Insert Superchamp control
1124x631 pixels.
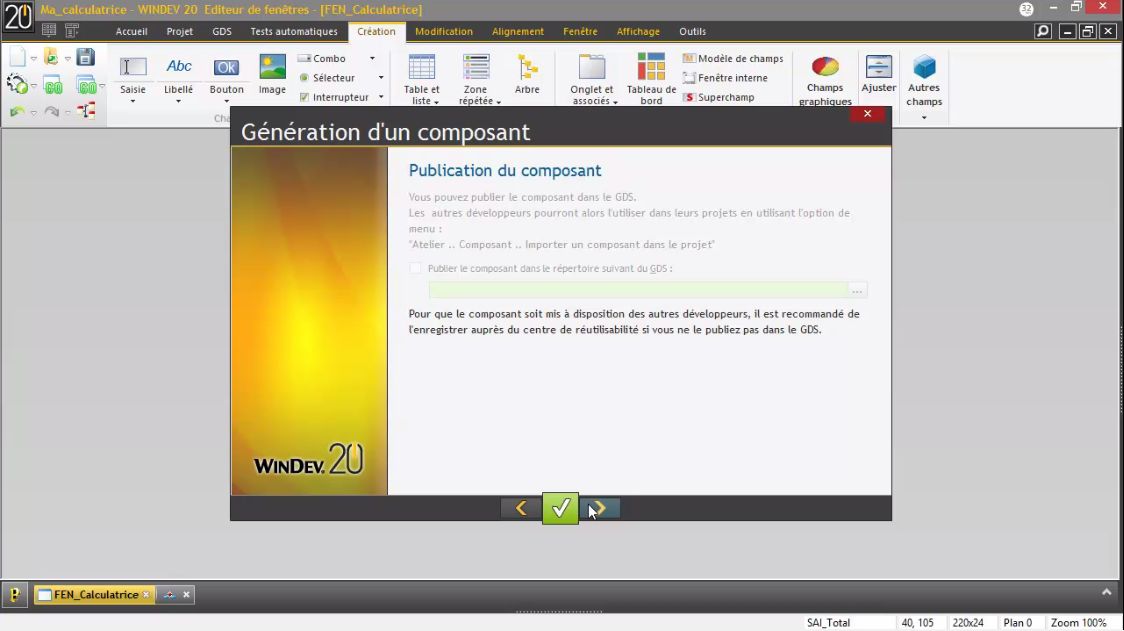point(718,97)
